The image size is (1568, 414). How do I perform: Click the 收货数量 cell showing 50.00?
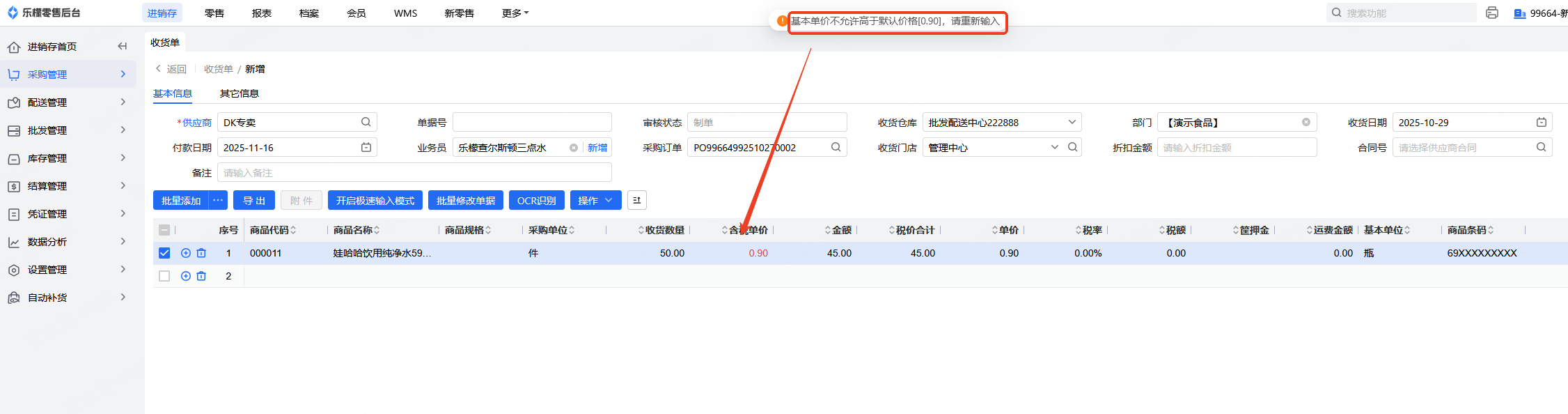(x=672, y=253)
